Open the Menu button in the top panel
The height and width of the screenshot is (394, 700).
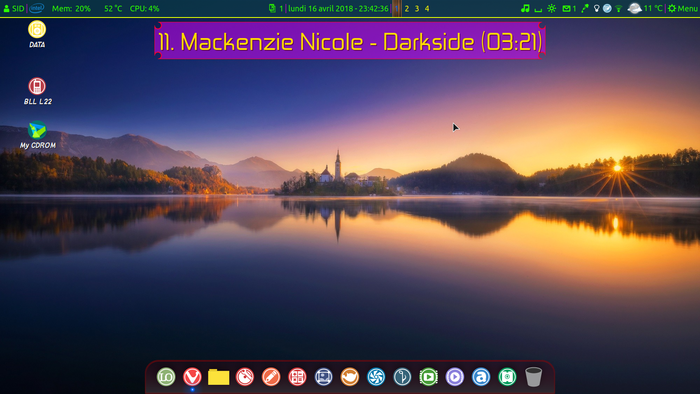(683, 8)
